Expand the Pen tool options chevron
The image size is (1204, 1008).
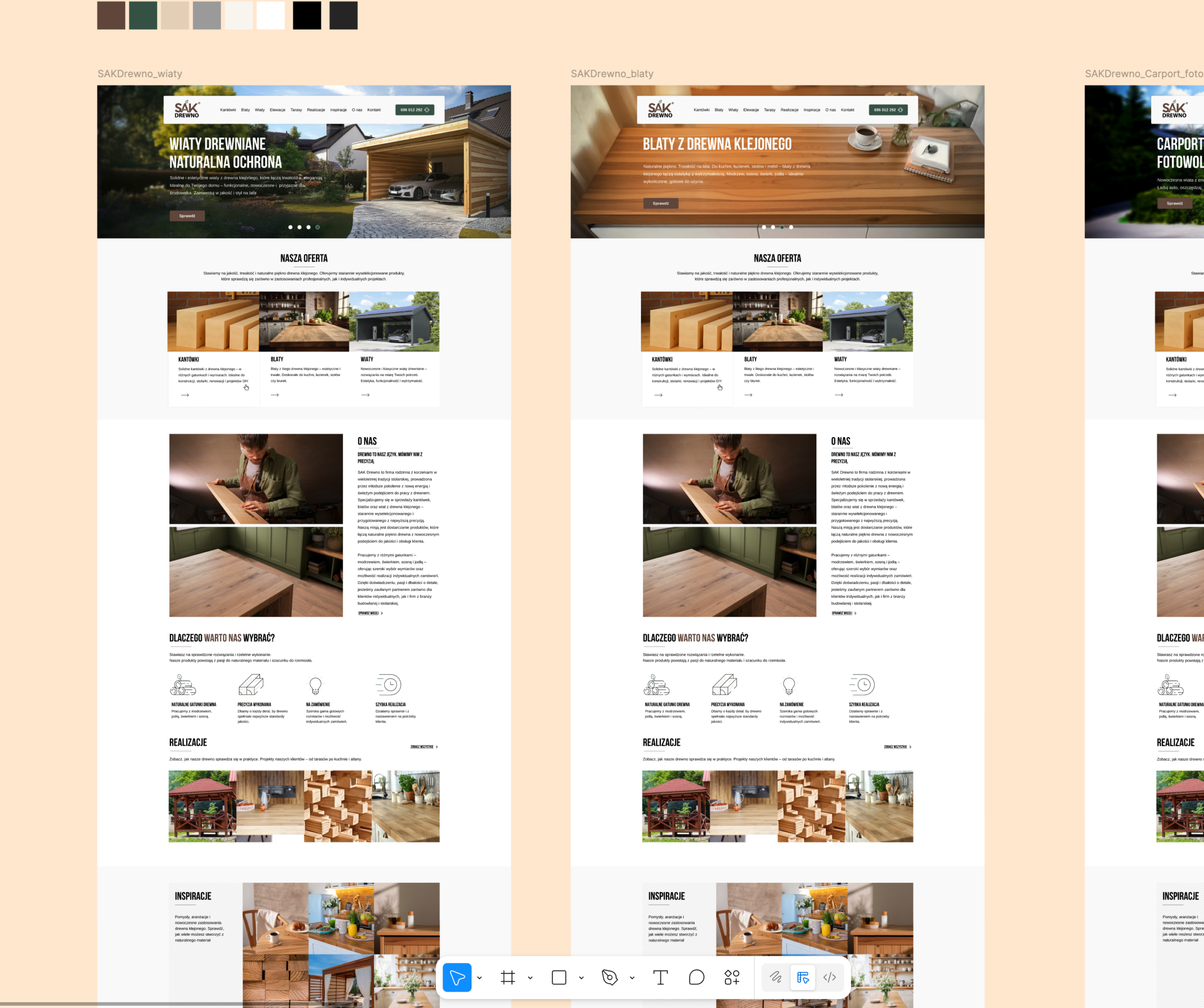pos(632,977)
